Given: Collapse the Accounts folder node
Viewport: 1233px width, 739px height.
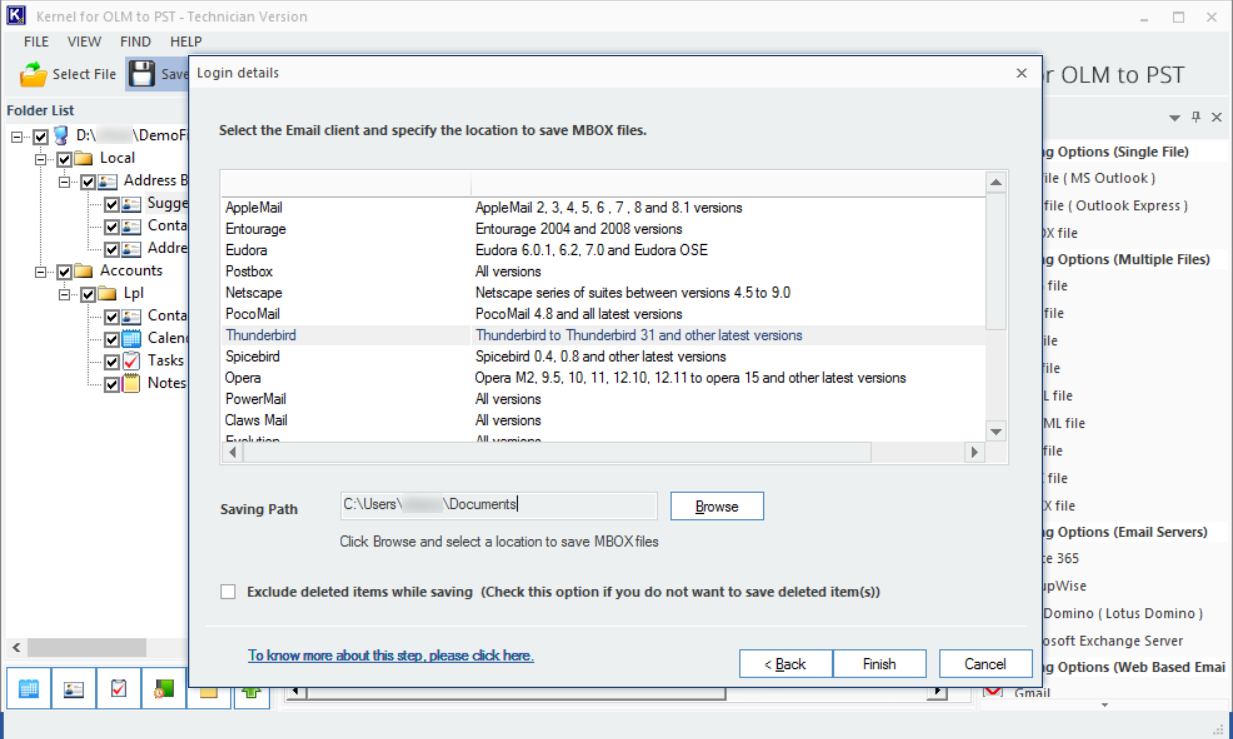Looking at the screenshot, I should tap(41, 272).
